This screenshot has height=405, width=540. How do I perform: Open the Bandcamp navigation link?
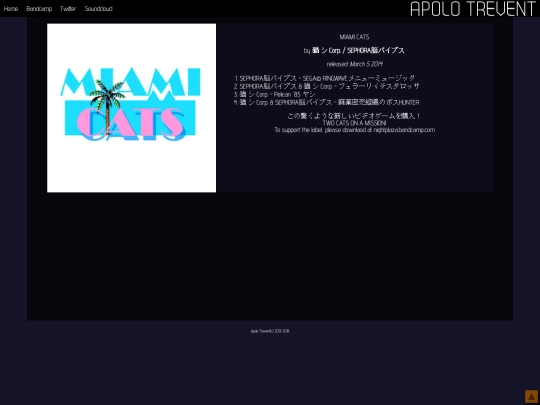(39, 9)
